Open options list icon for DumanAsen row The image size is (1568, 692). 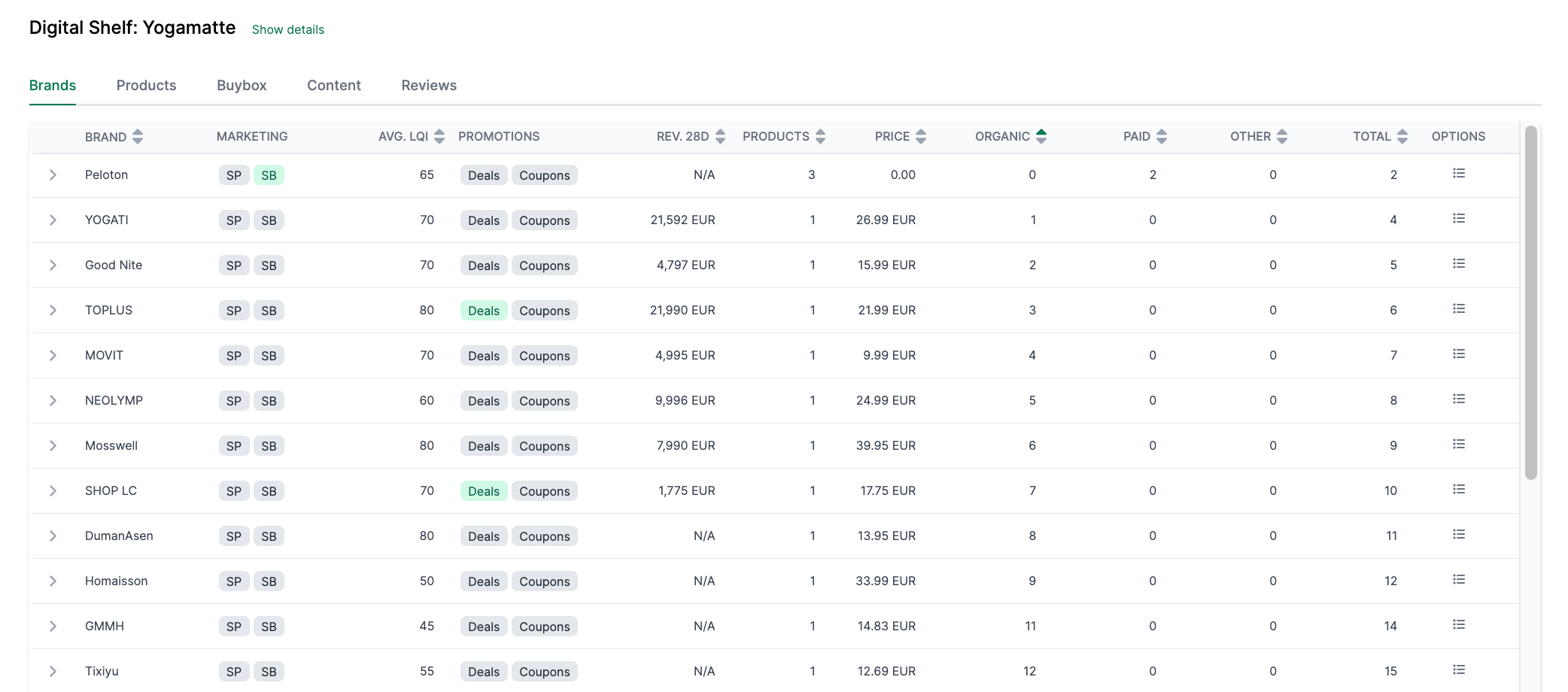click(x=1458, y=535)
